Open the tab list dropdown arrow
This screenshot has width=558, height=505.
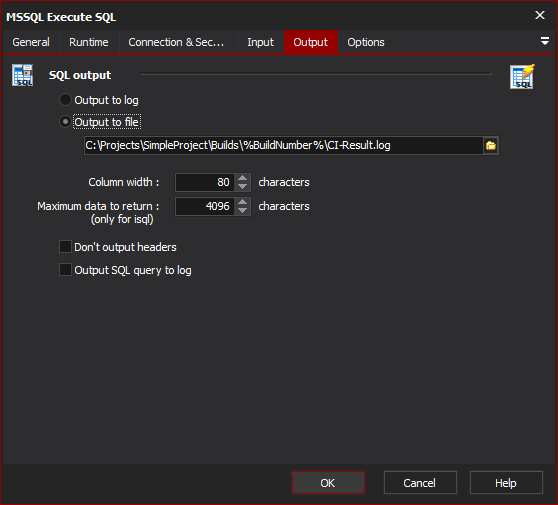click(x=544, y=41)
